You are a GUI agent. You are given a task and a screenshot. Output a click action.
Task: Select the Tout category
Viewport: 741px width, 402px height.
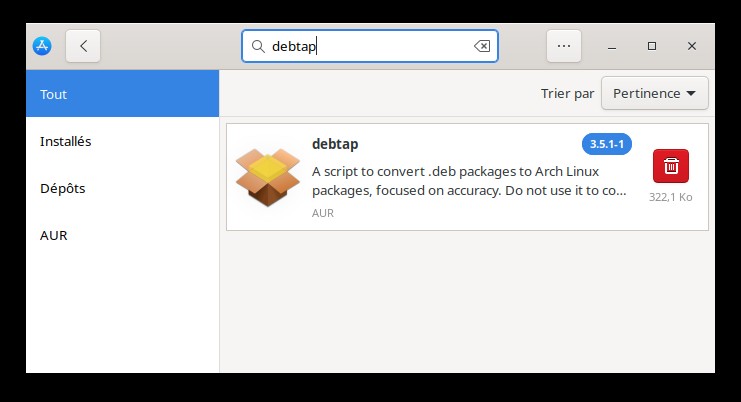click(x=122, y=94)
